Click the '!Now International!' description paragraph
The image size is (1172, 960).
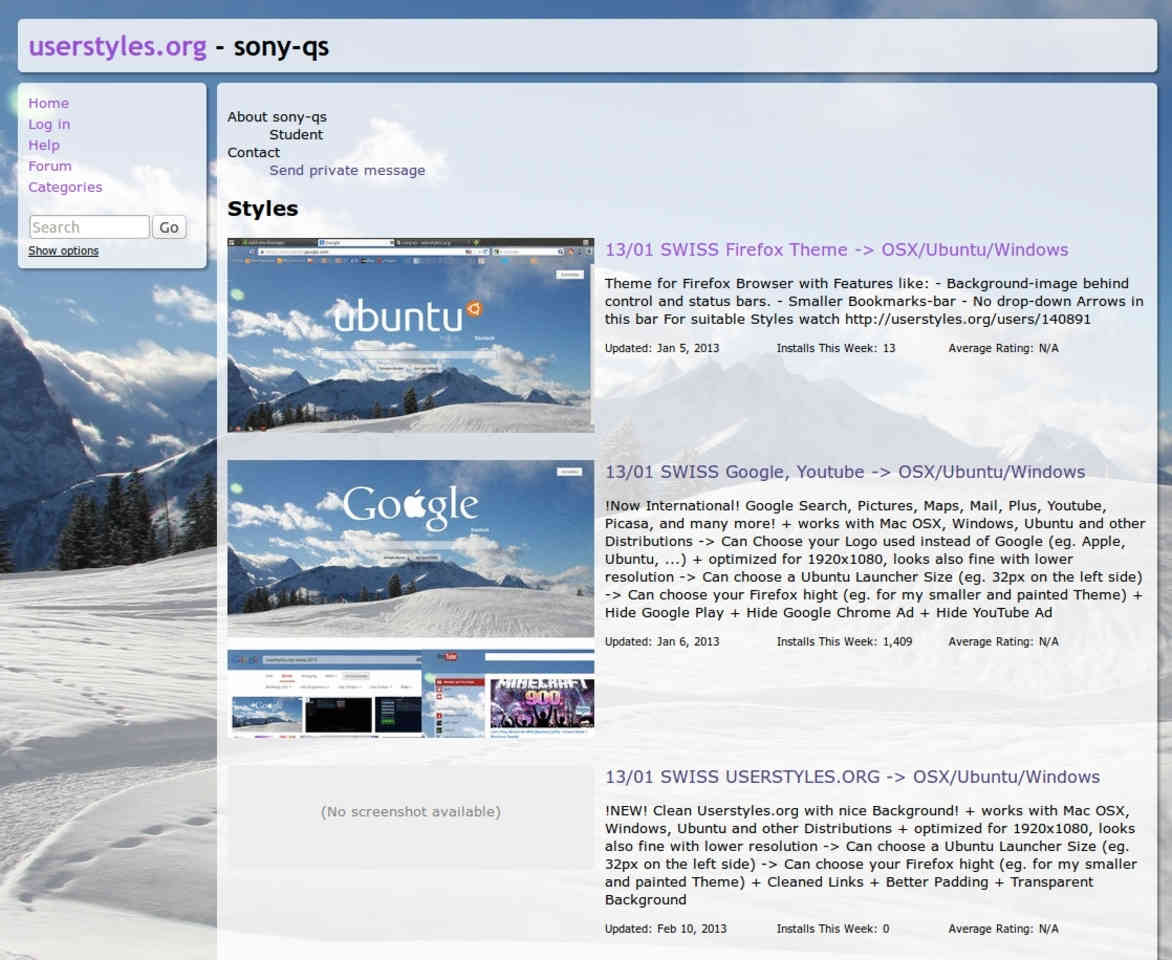click(x=875, y=559)
